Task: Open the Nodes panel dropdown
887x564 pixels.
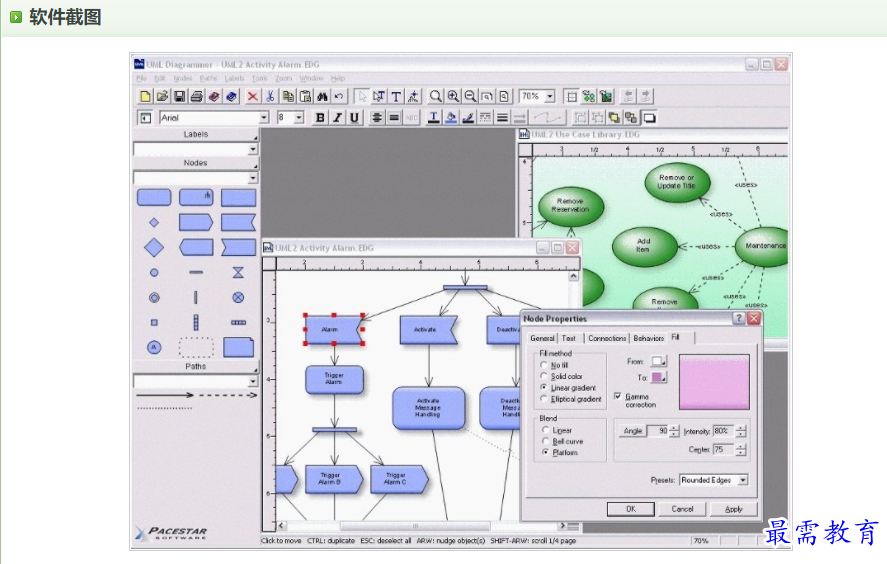Action: [252, 178]
